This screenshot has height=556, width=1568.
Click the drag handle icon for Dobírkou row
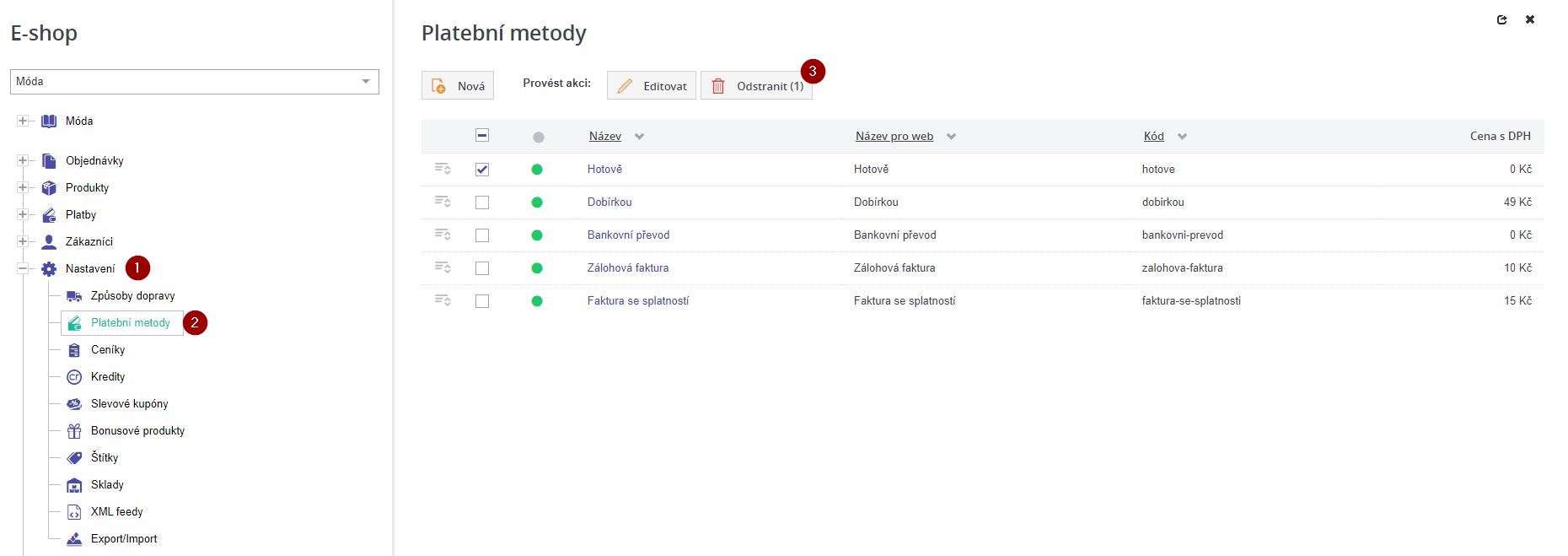coord(443,202)
